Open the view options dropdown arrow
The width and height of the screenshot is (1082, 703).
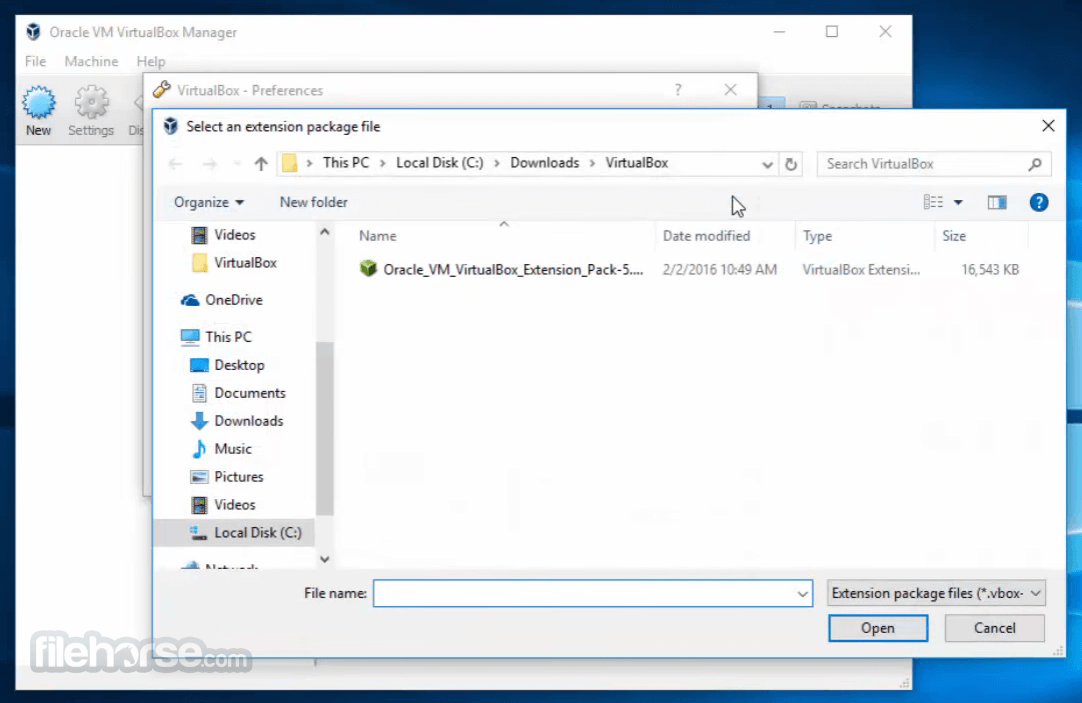coord(958,202)
